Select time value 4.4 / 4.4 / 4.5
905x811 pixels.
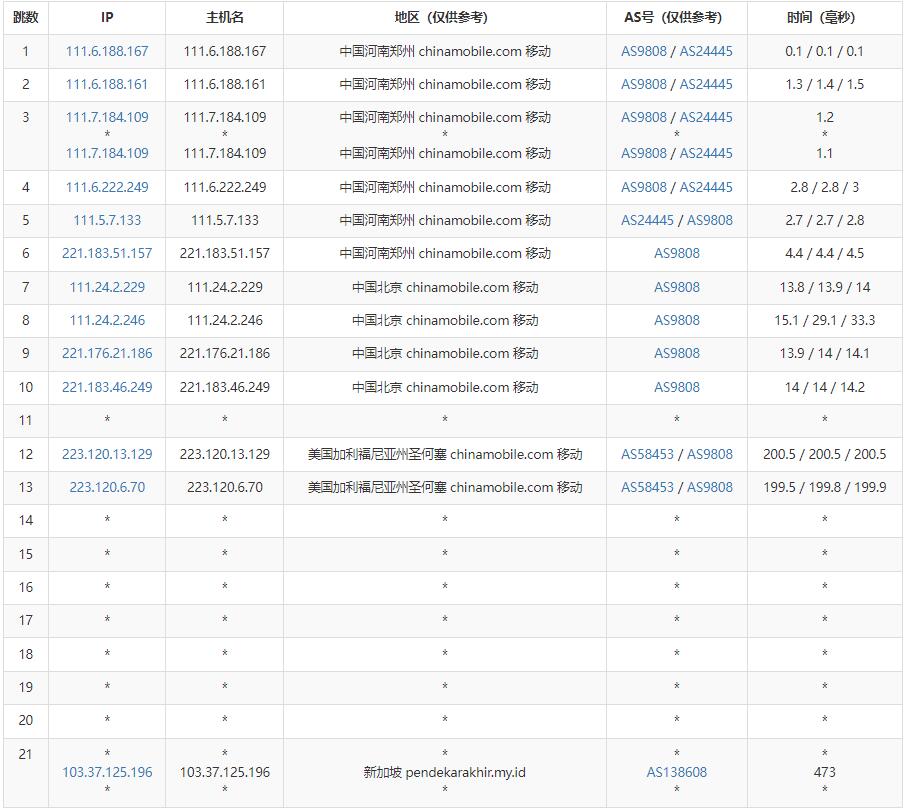point(824,253)
